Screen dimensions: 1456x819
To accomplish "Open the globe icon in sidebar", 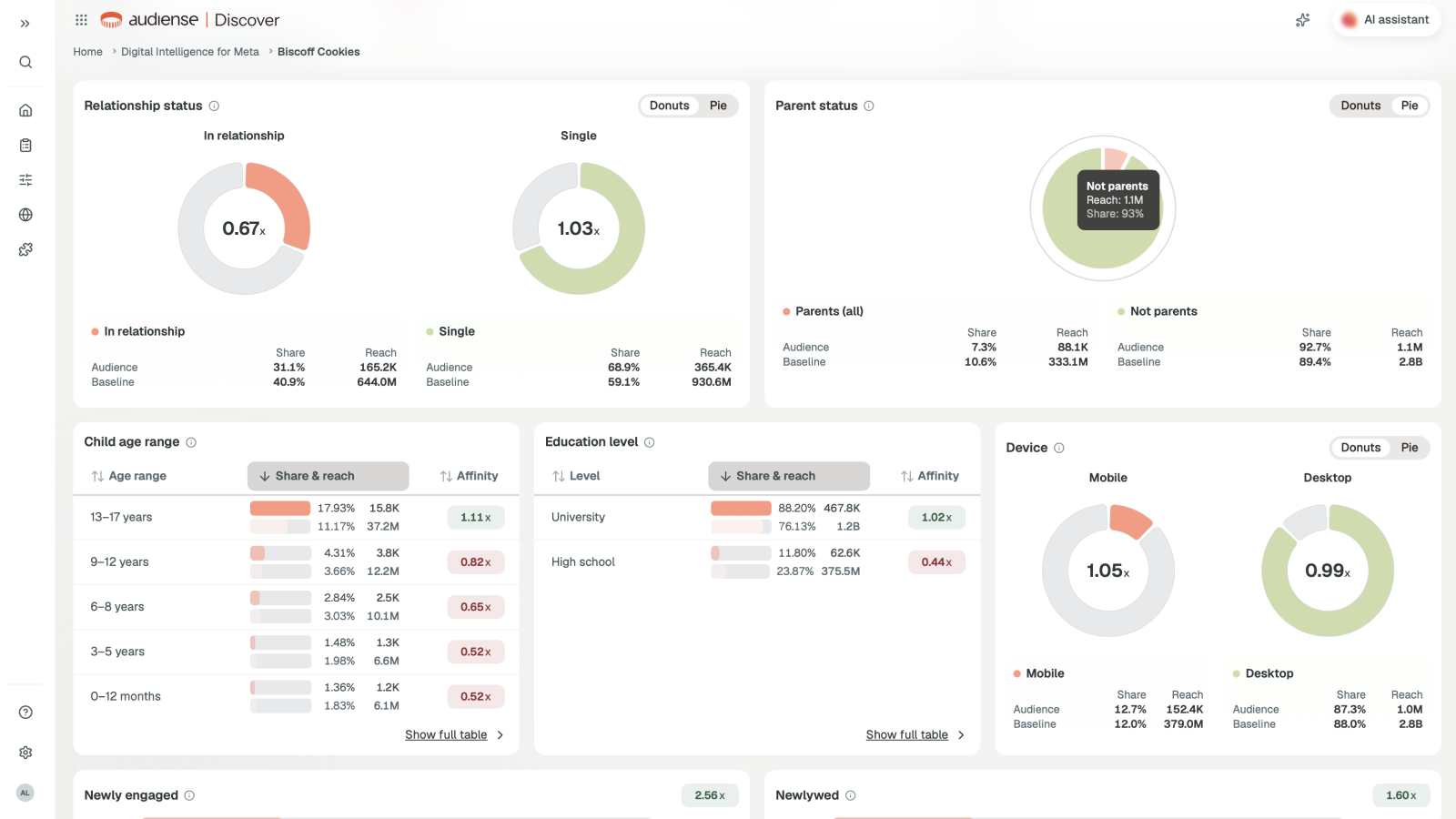I will (25, 215).
